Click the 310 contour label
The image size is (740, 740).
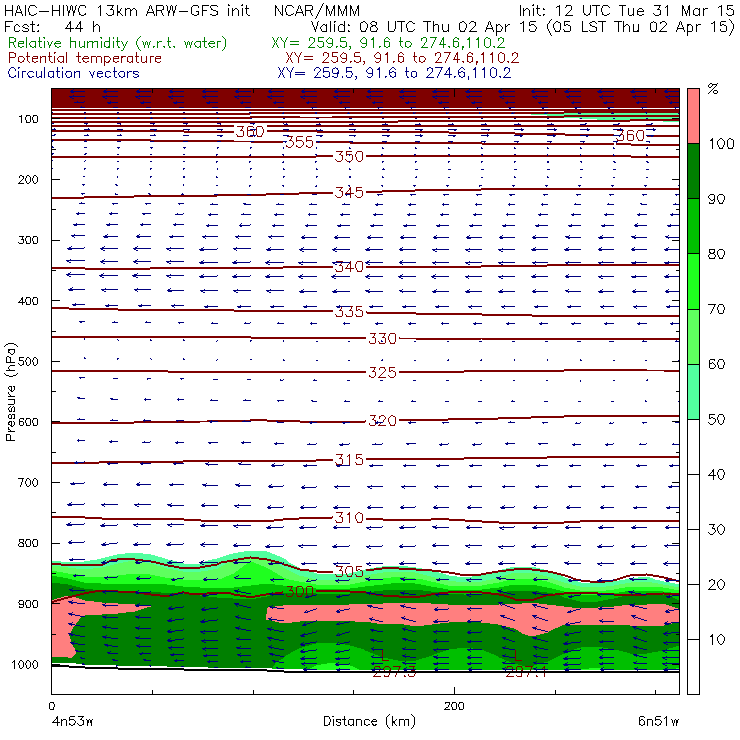[x=349, y=518]
